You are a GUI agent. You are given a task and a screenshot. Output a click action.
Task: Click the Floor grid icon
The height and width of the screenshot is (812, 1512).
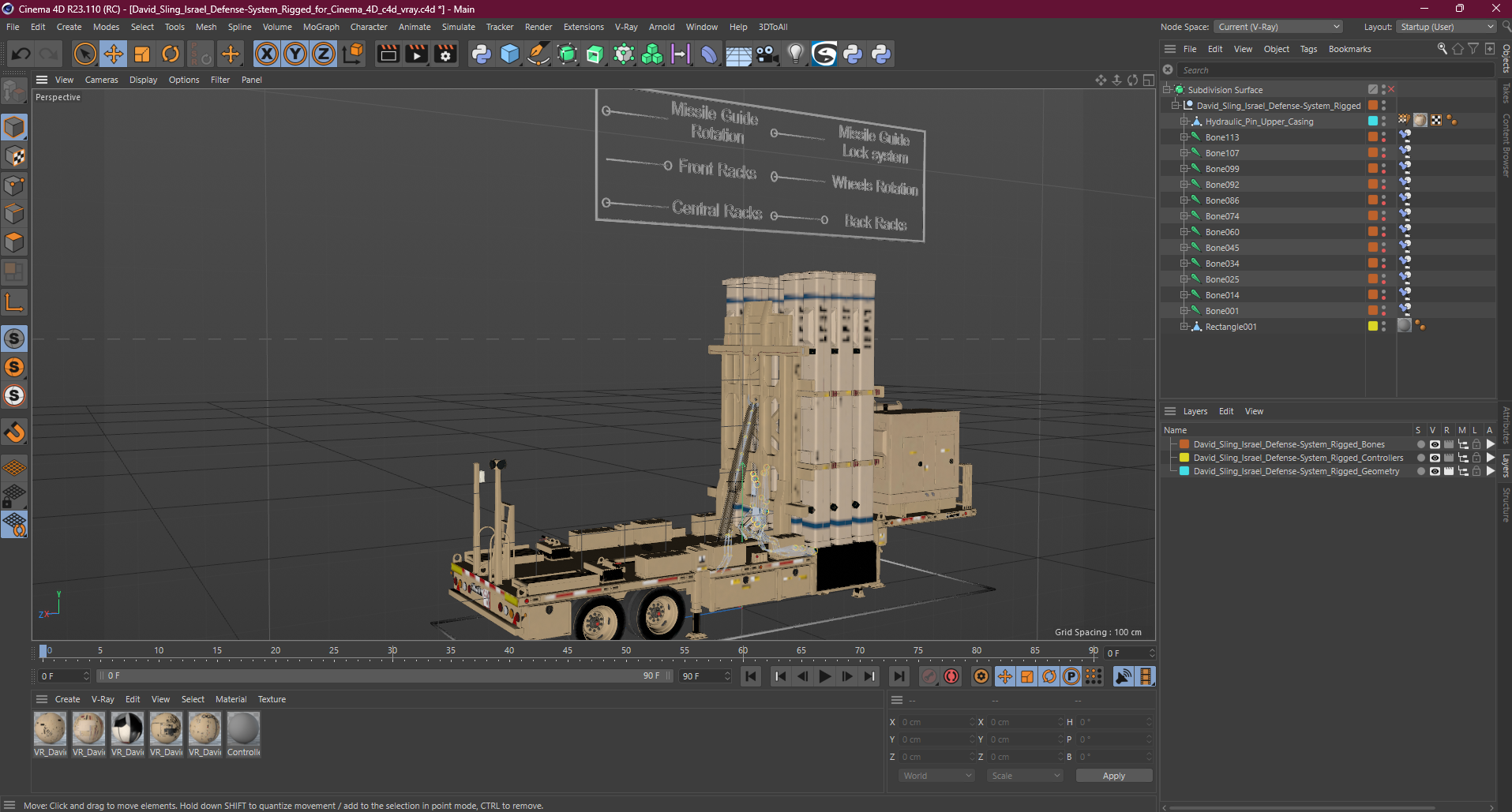(x=738, y=54)
